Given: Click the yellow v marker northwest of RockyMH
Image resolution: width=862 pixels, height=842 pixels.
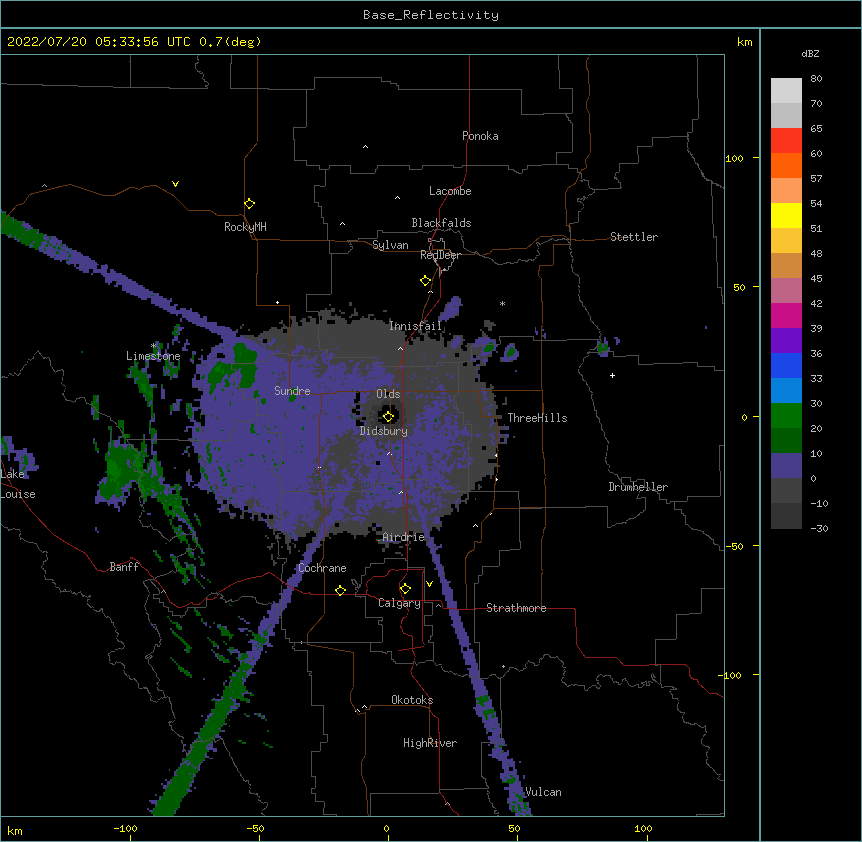Looking at the screenshot, I should (175, 184).
